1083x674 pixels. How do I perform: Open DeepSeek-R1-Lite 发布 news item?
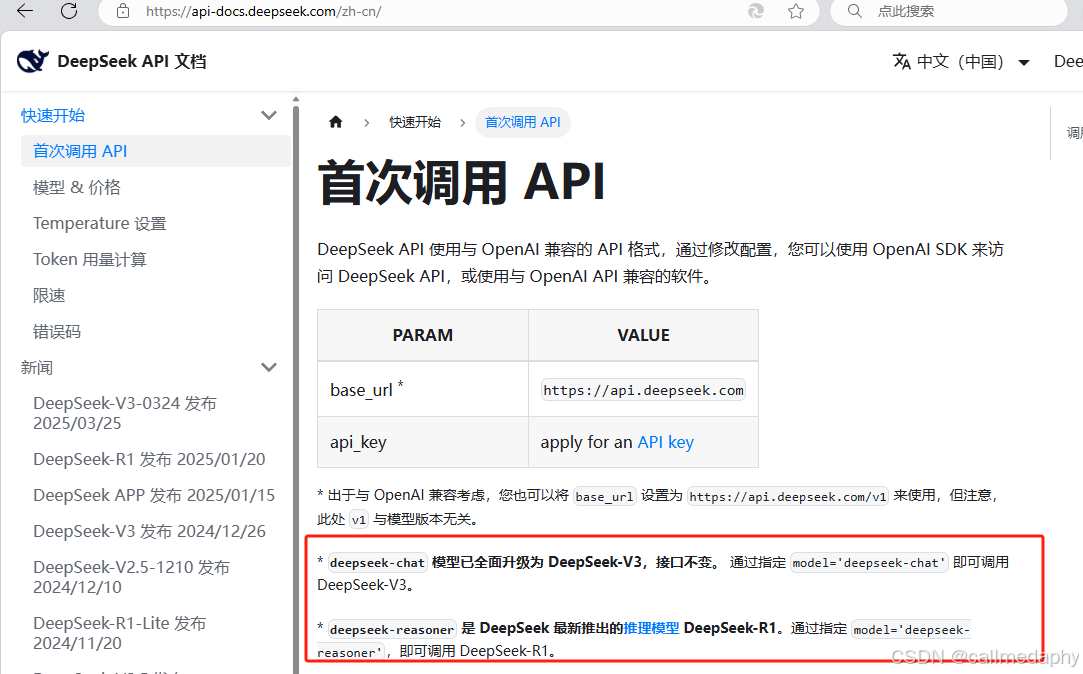pyautogui.click(x=119, y=633)
